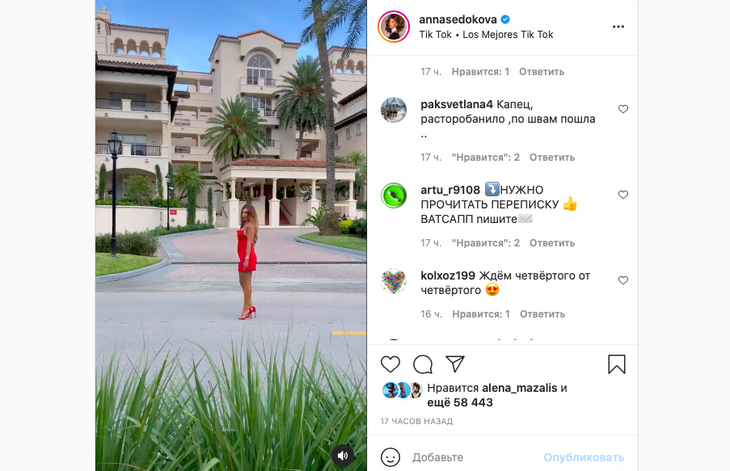Share post via paper plane icon

[455, 364]
